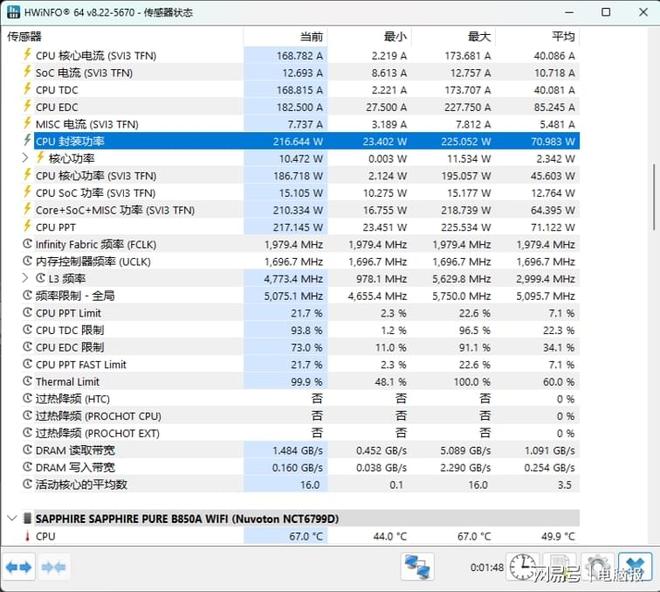Click the 传感器 column header
The width and height of the screenshot is (660, 592).
(122, 37)
